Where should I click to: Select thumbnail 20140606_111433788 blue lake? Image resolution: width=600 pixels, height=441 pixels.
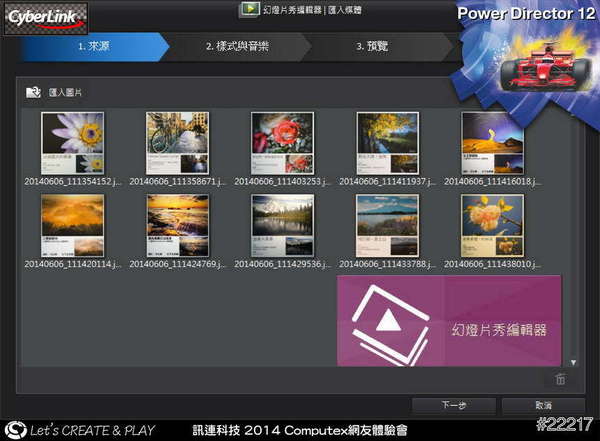387,225
